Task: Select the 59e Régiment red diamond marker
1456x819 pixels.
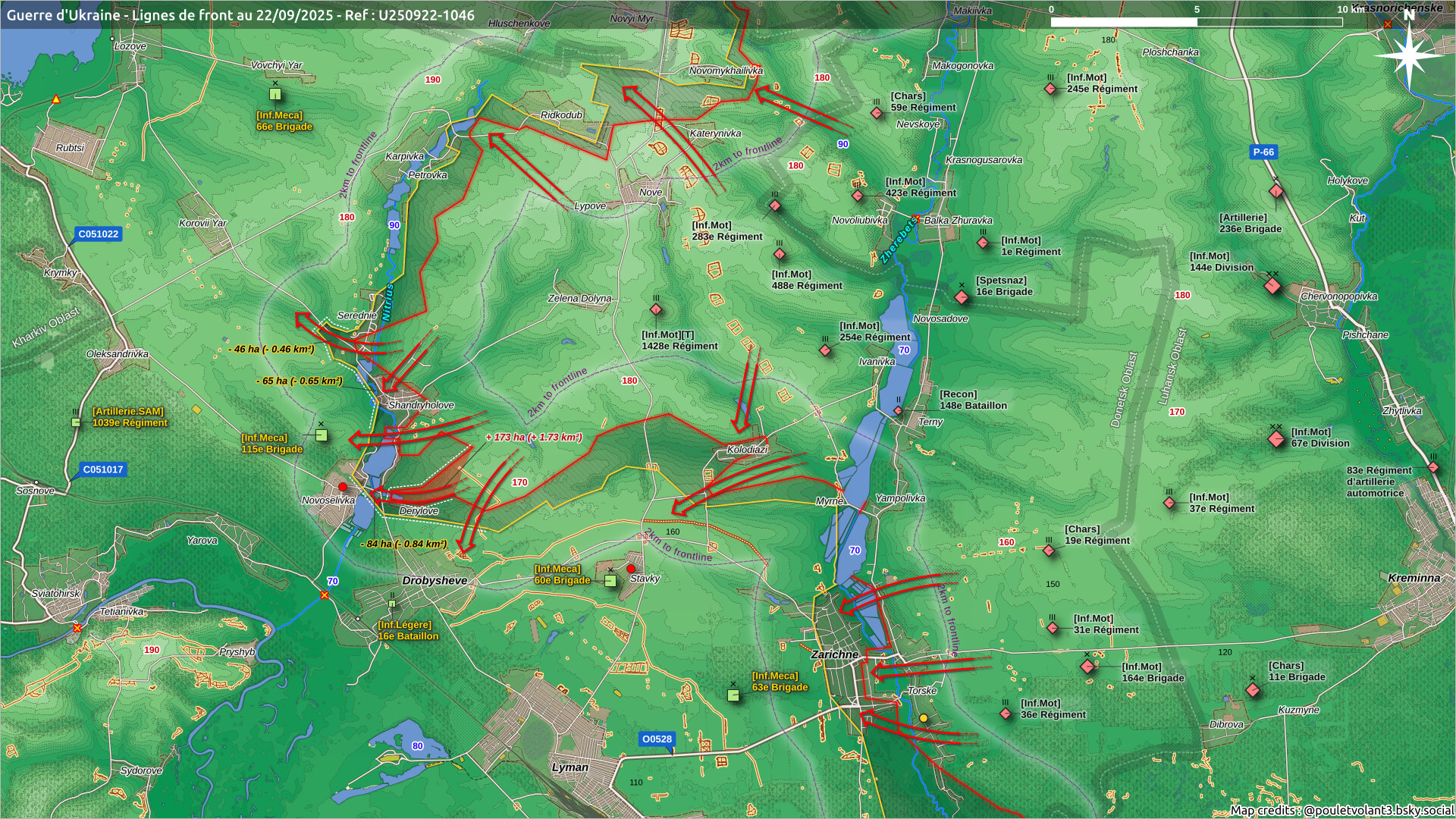Action: 877,113
